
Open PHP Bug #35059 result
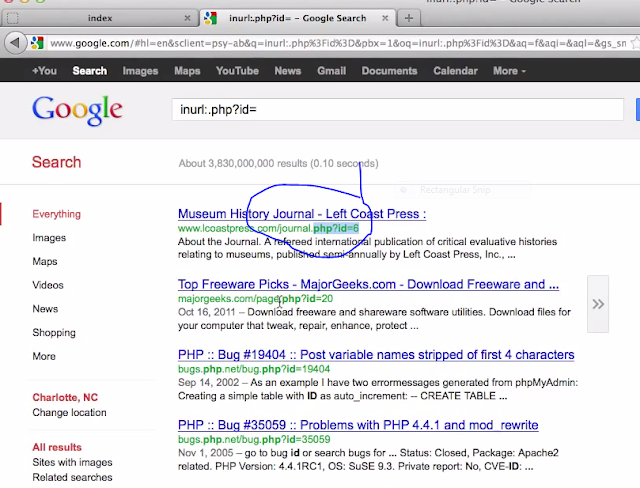click(358, 425)
